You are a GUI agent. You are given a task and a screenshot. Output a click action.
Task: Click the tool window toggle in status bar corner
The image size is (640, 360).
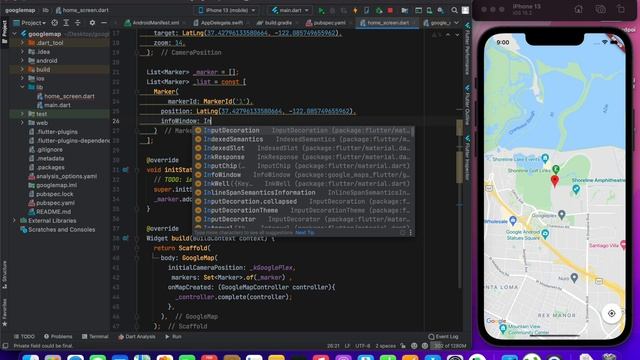pyautogui.click(x=5, y=346)
